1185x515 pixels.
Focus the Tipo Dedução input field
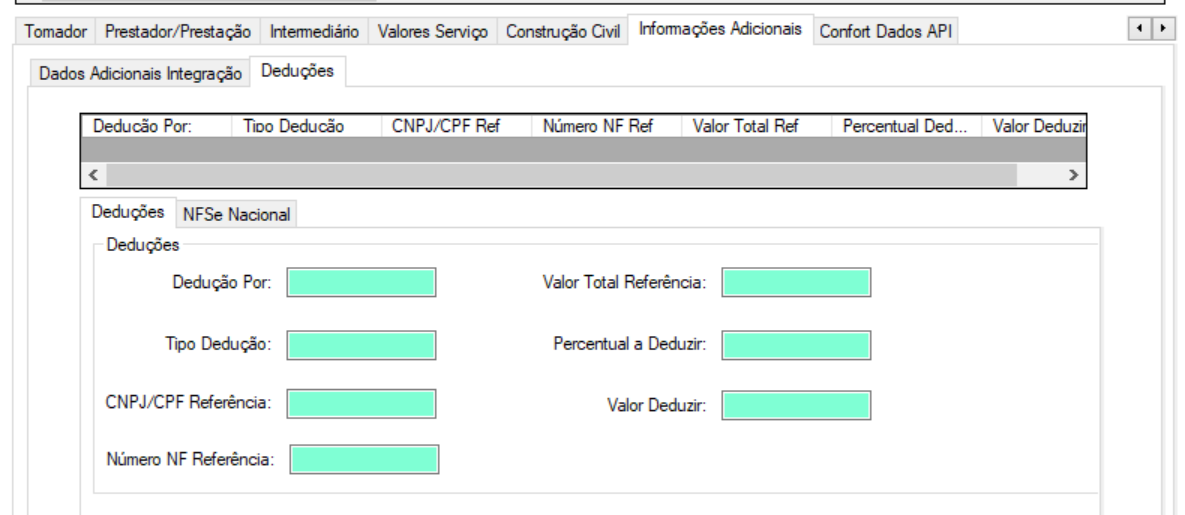[x=361, y=344]
